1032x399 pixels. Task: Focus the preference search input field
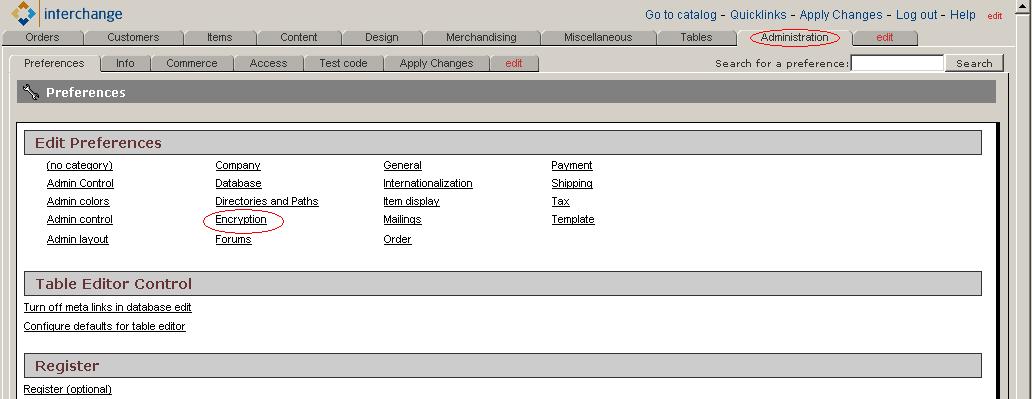897,63
